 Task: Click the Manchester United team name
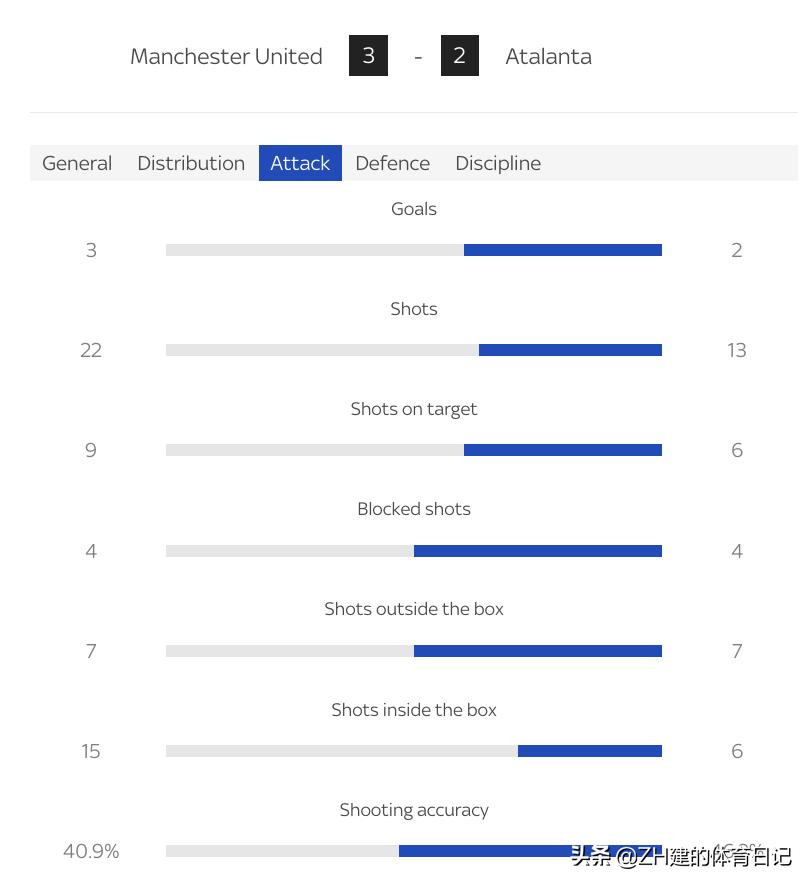(226, 56)
